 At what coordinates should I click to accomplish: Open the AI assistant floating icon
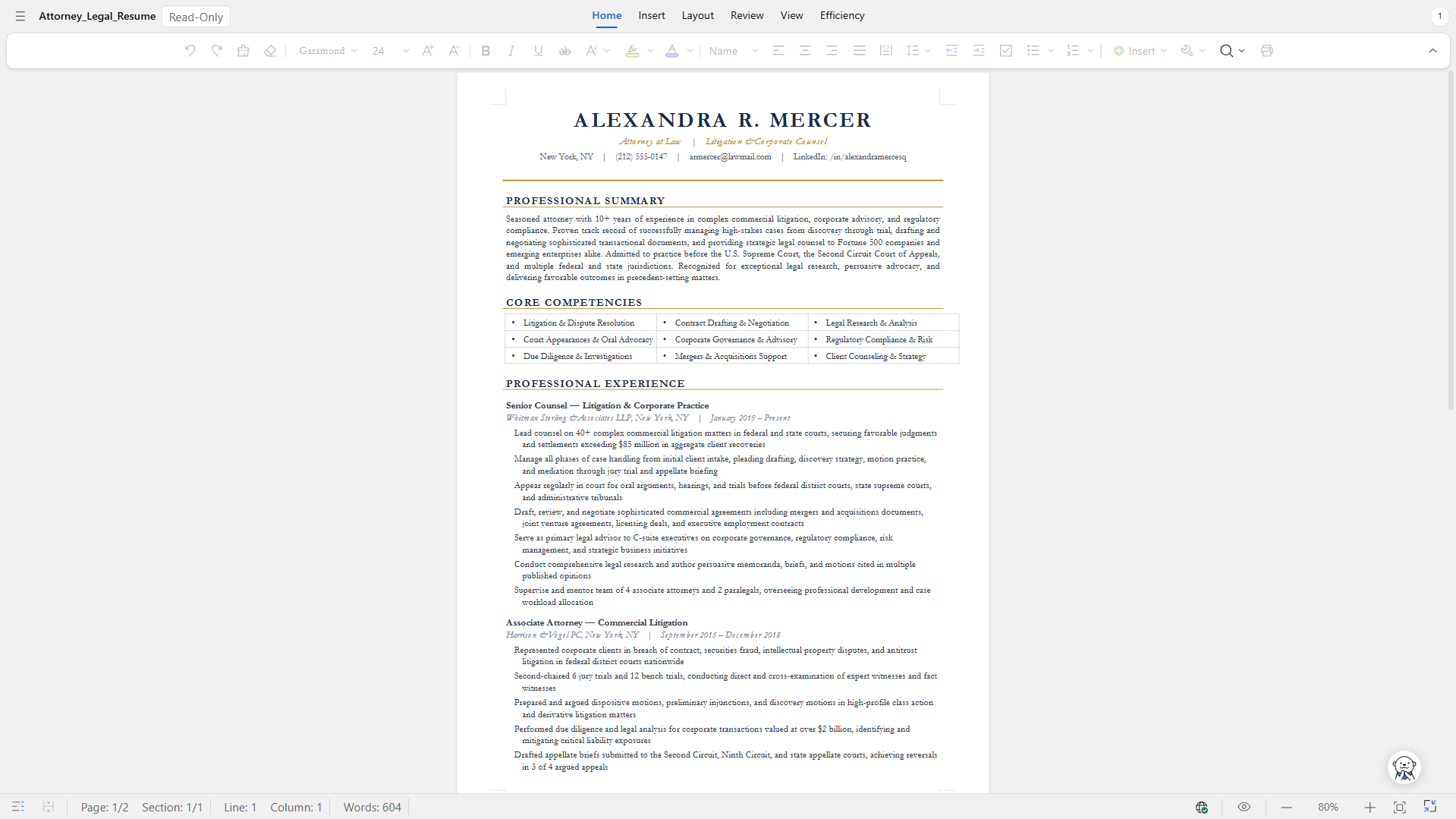[1404, 767]
